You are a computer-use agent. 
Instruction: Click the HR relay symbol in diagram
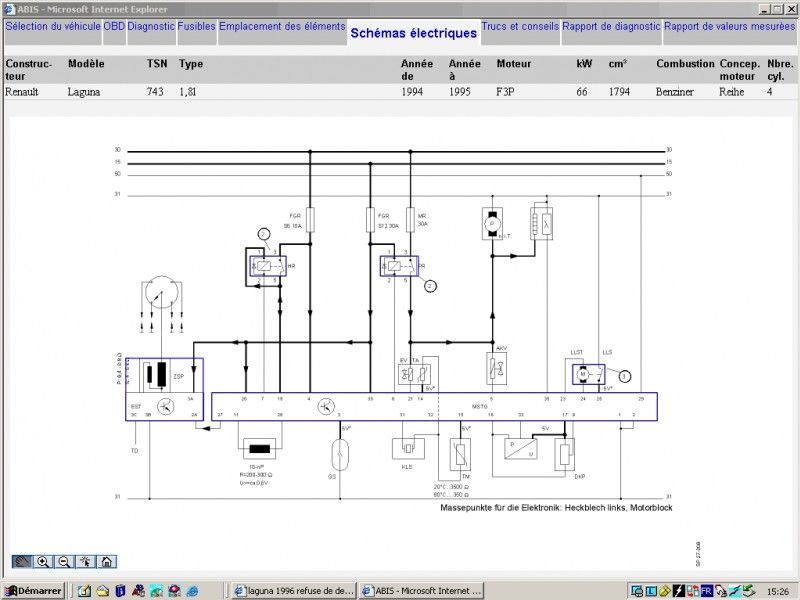268,266
